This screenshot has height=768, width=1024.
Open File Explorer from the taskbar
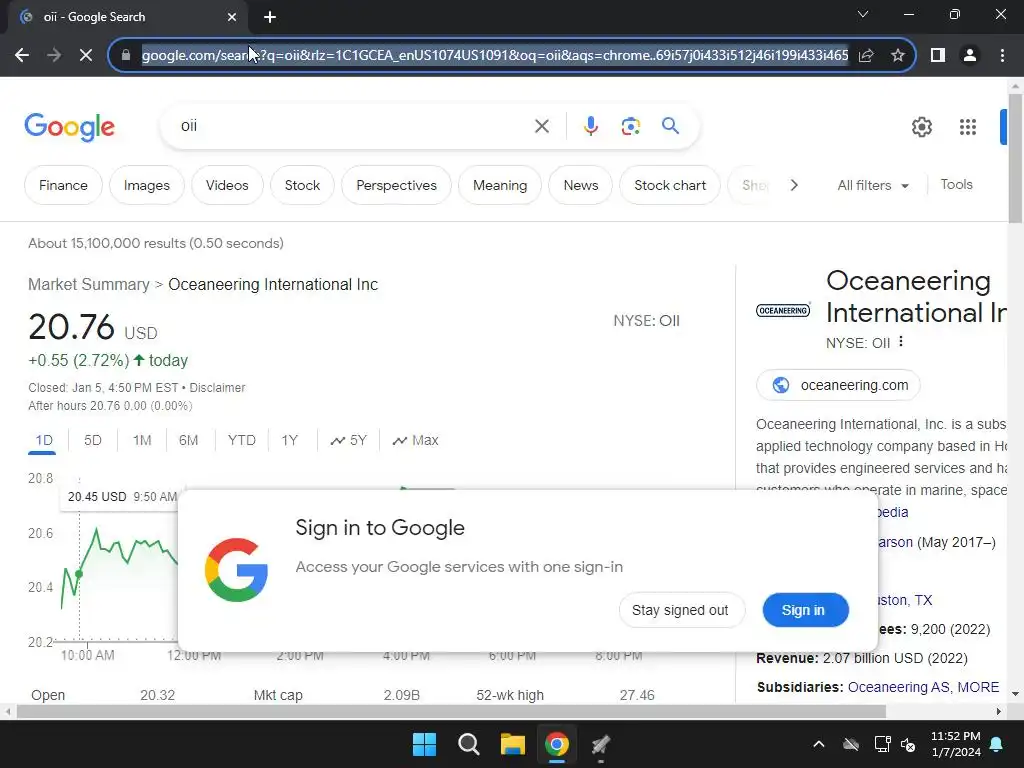pyautogui.click(x=513, y=744)
